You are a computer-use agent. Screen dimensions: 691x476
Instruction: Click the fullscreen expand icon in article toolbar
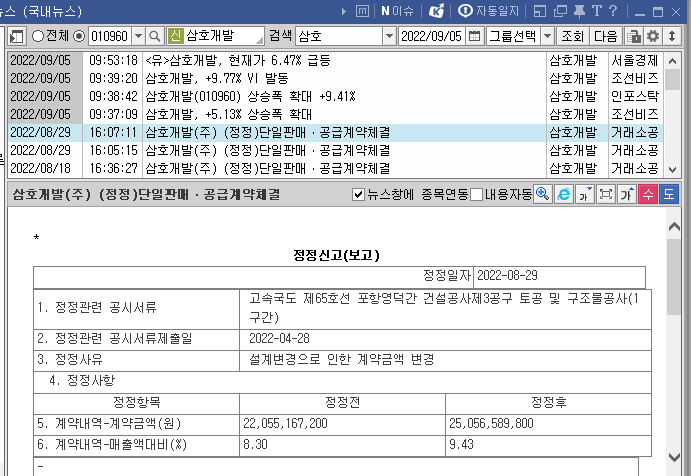tap(606, 194)
